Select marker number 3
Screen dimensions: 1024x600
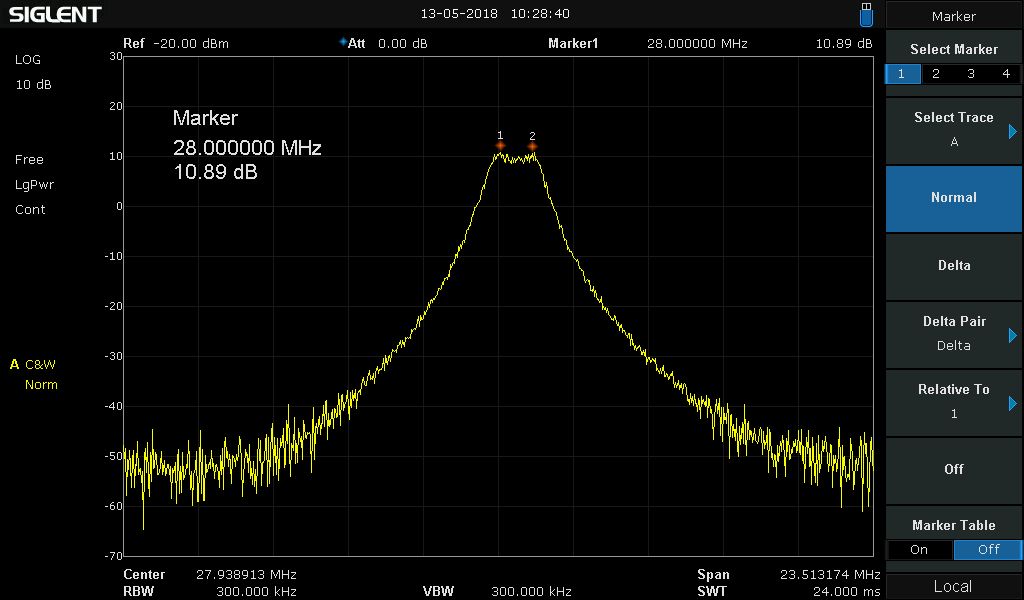coord(971,74)
